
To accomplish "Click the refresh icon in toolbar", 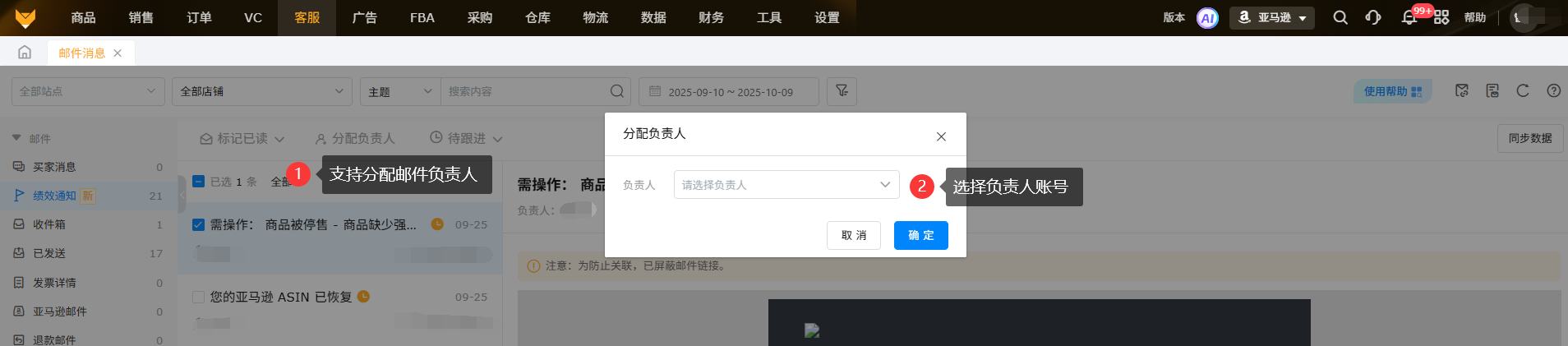I will coord(1523,91).
